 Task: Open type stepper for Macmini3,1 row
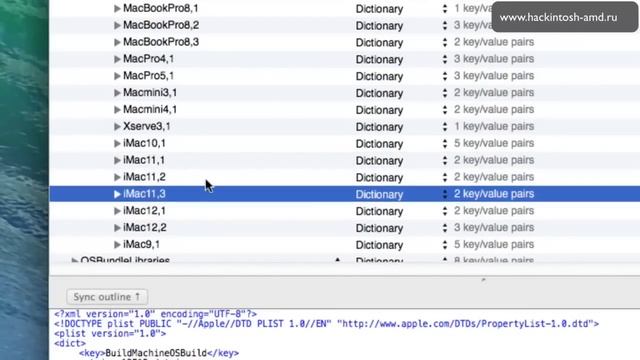[x=444, y=93]
